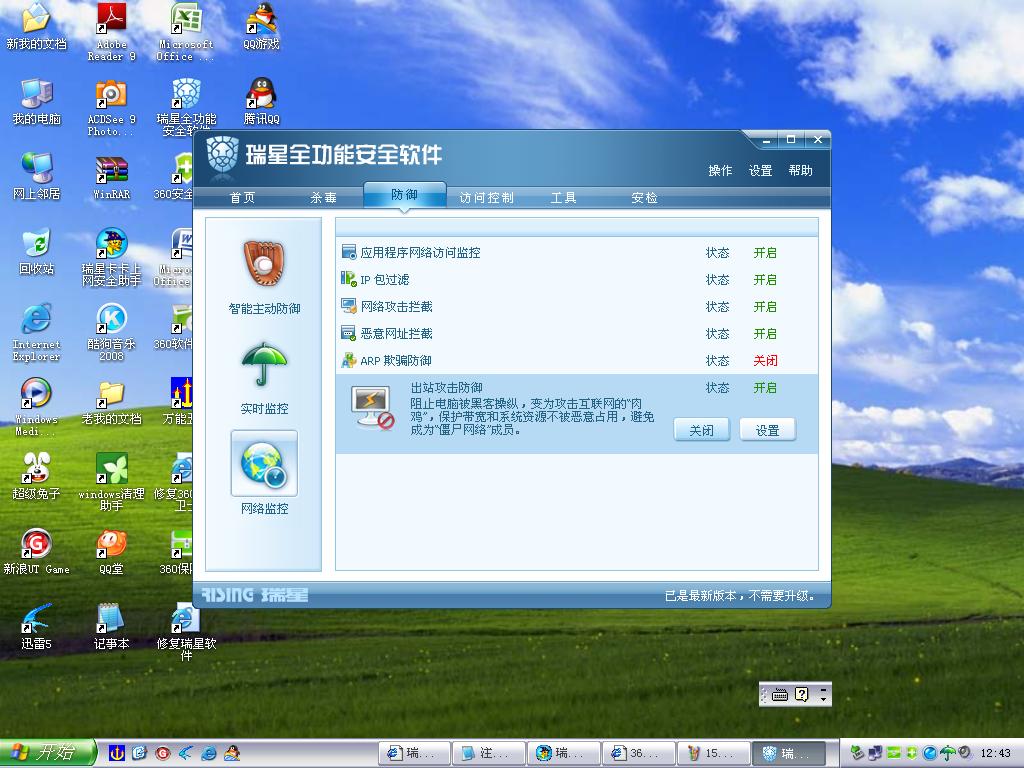Click the taskbar clock showing 12:43
Image resolution: width=1024 pixels, height=768 pixels.
995,753
